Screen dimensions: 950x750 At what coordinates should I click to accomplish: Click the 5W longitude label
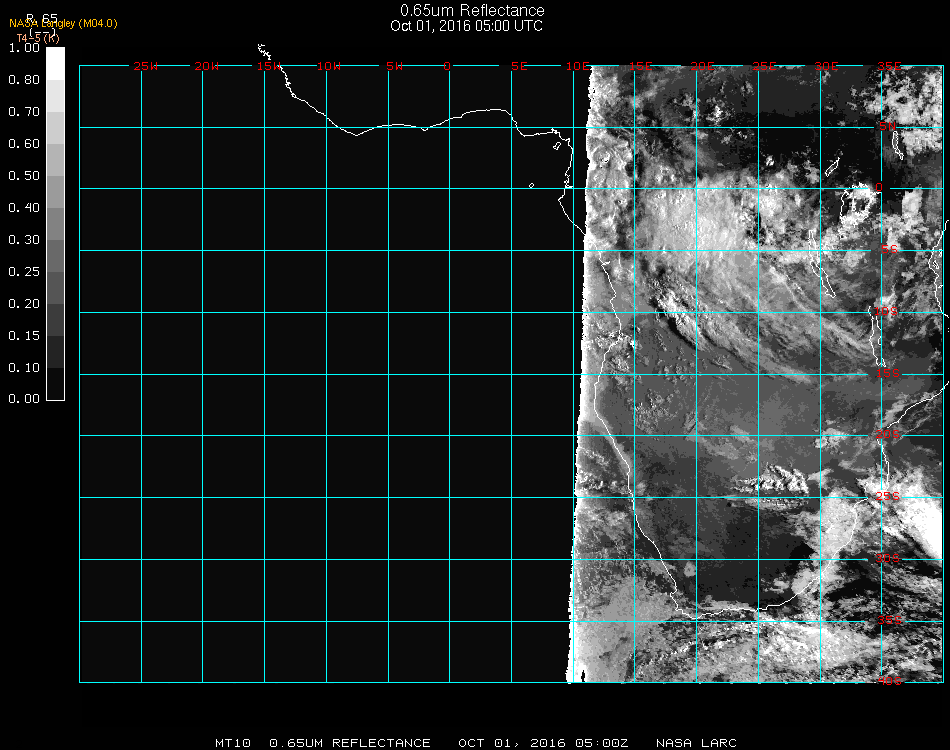pos(394,66)
